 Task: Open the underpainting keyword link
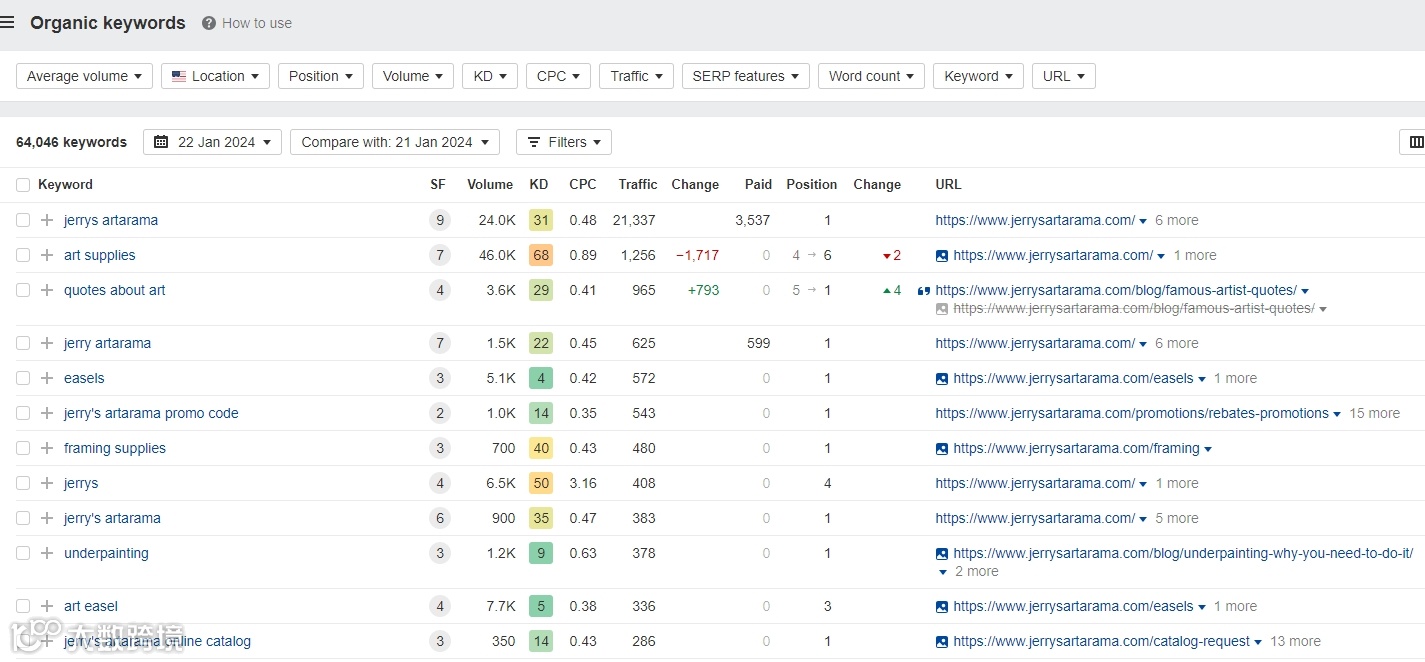pyautogui.click(x=106, y=553)
